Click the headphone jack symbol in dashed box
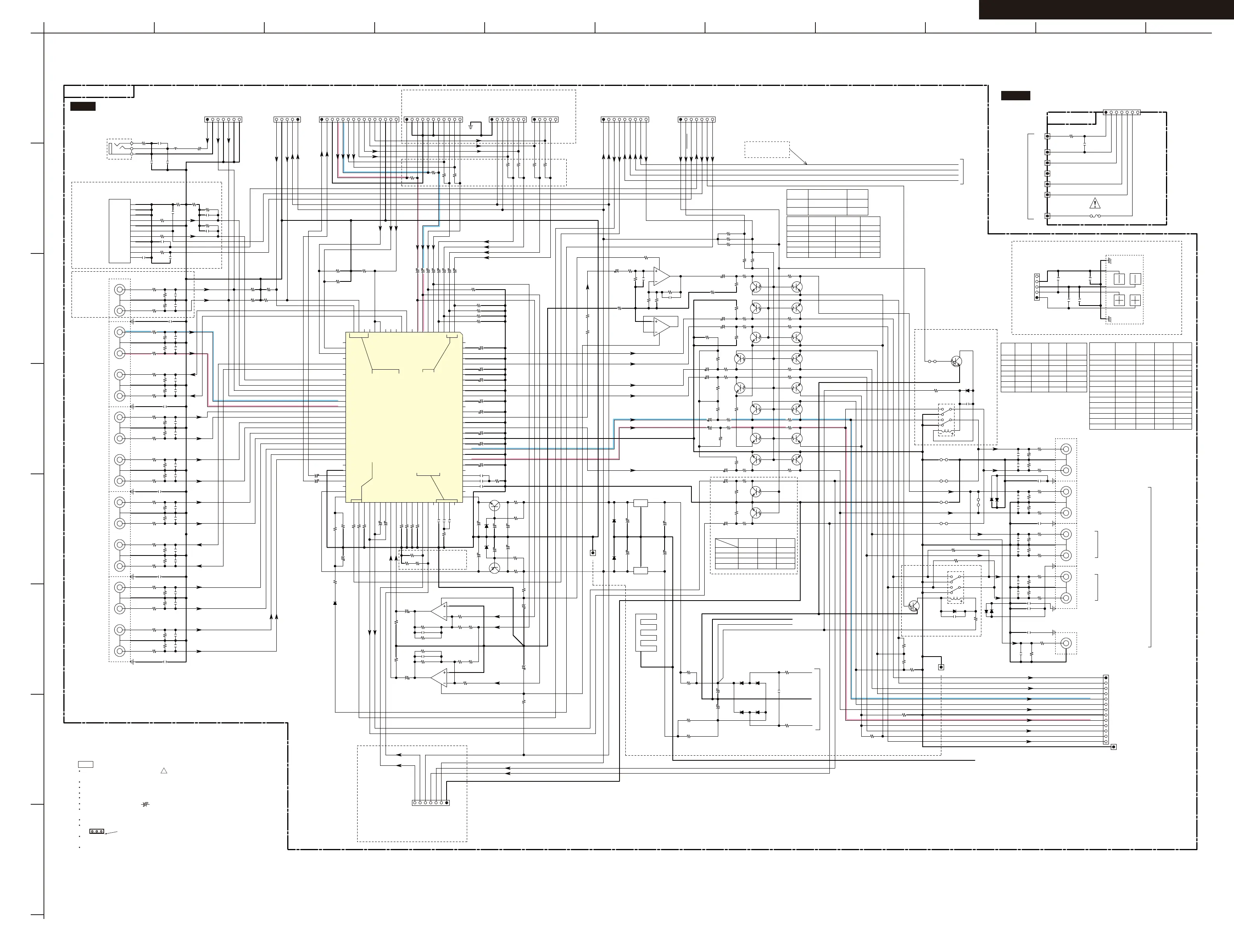 pos(120,148)
